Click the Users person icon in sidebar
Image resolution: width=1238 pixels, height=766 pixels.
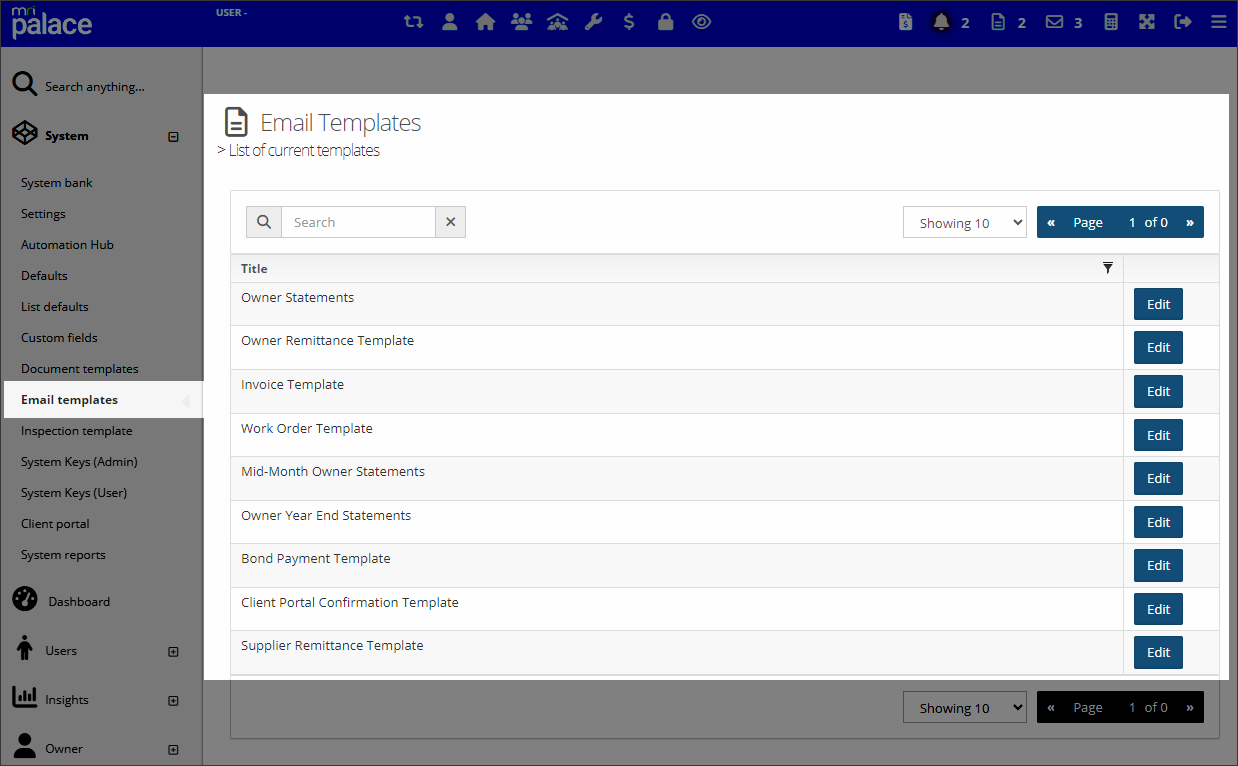(x=25, y=649)
